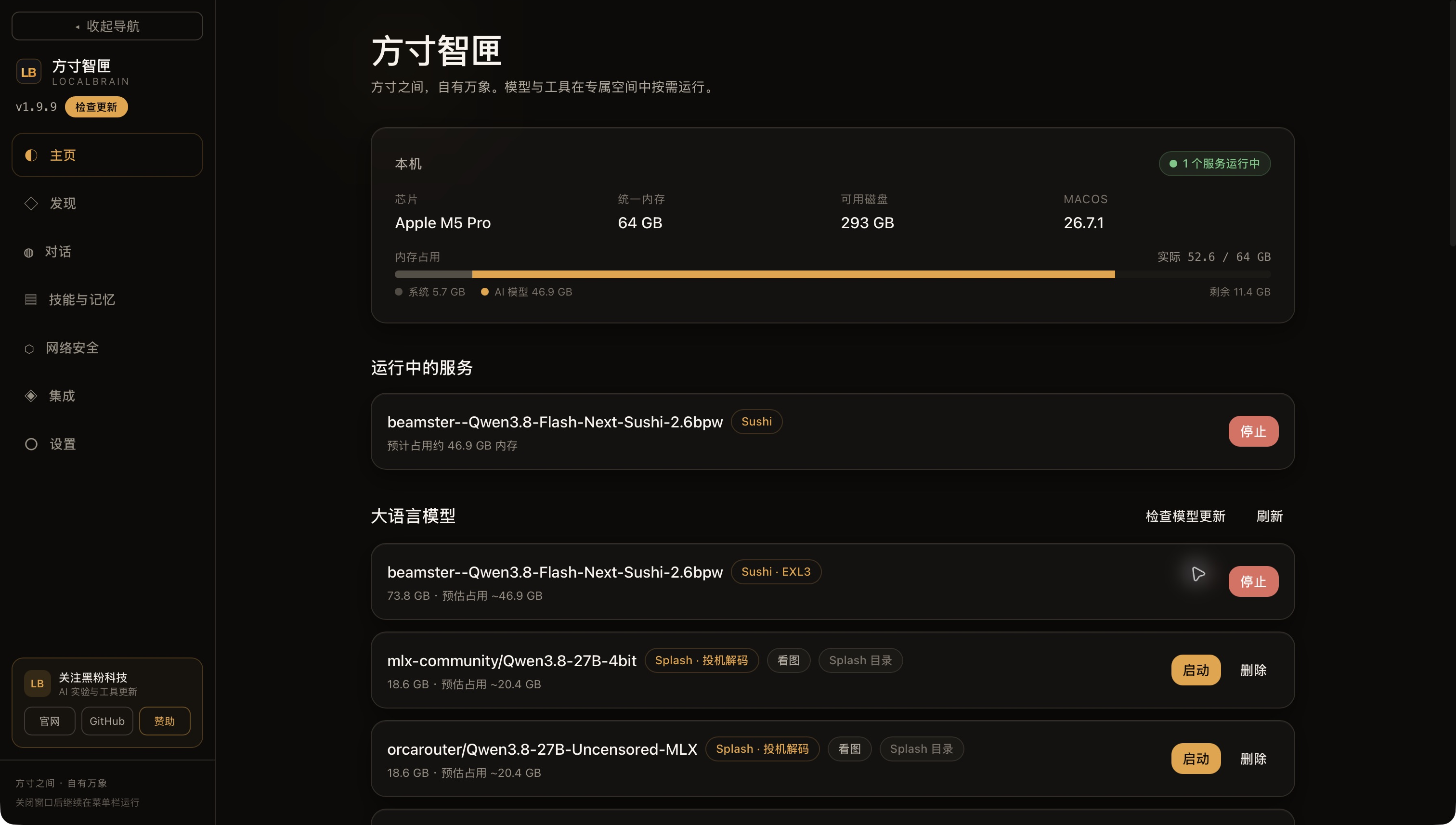The width and height of the screenshot is (1456, 825).
Task: Click the 赞助 sponsor button
Action: [164, 722]
